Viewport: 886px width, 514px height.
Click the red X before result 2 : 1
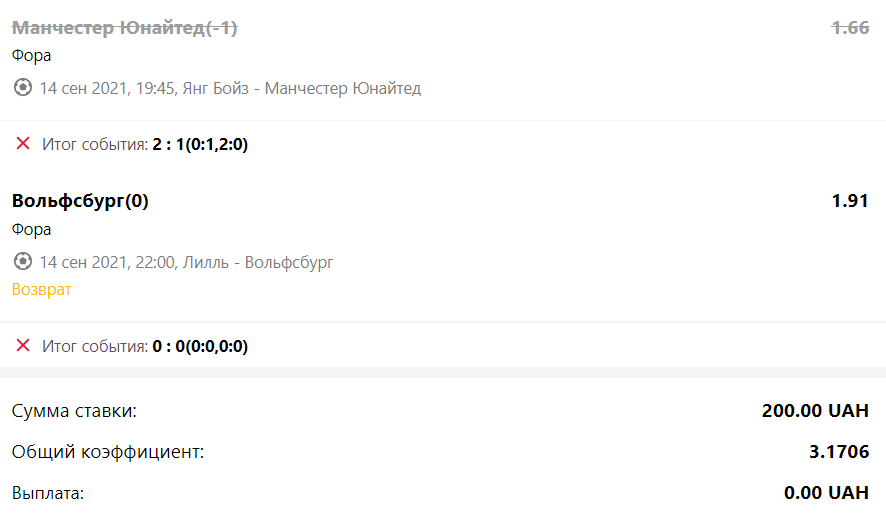pos(23,143)
